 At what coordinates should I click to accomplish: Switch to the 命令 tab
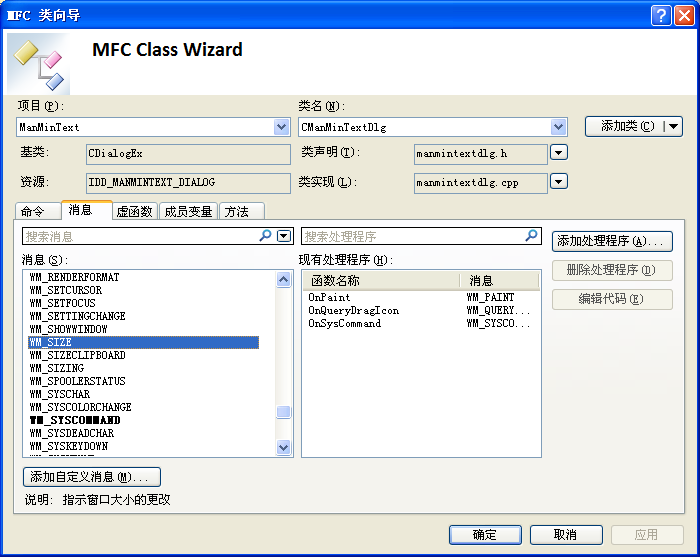pyautogui.click(x=38, y=211)
